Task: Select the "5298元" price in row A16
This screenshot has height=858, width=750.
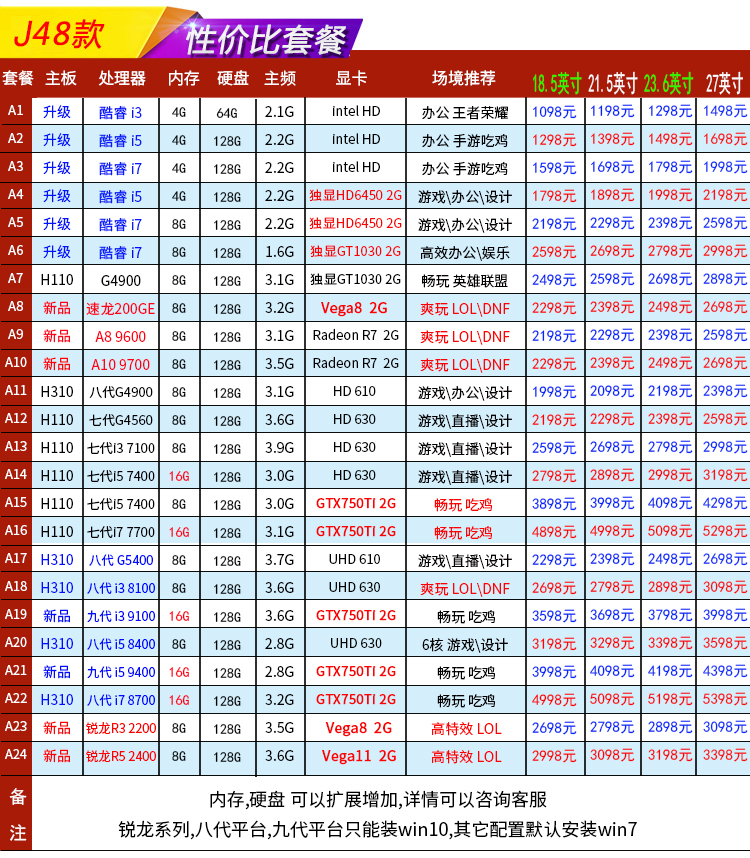Action: click(724, 531)
